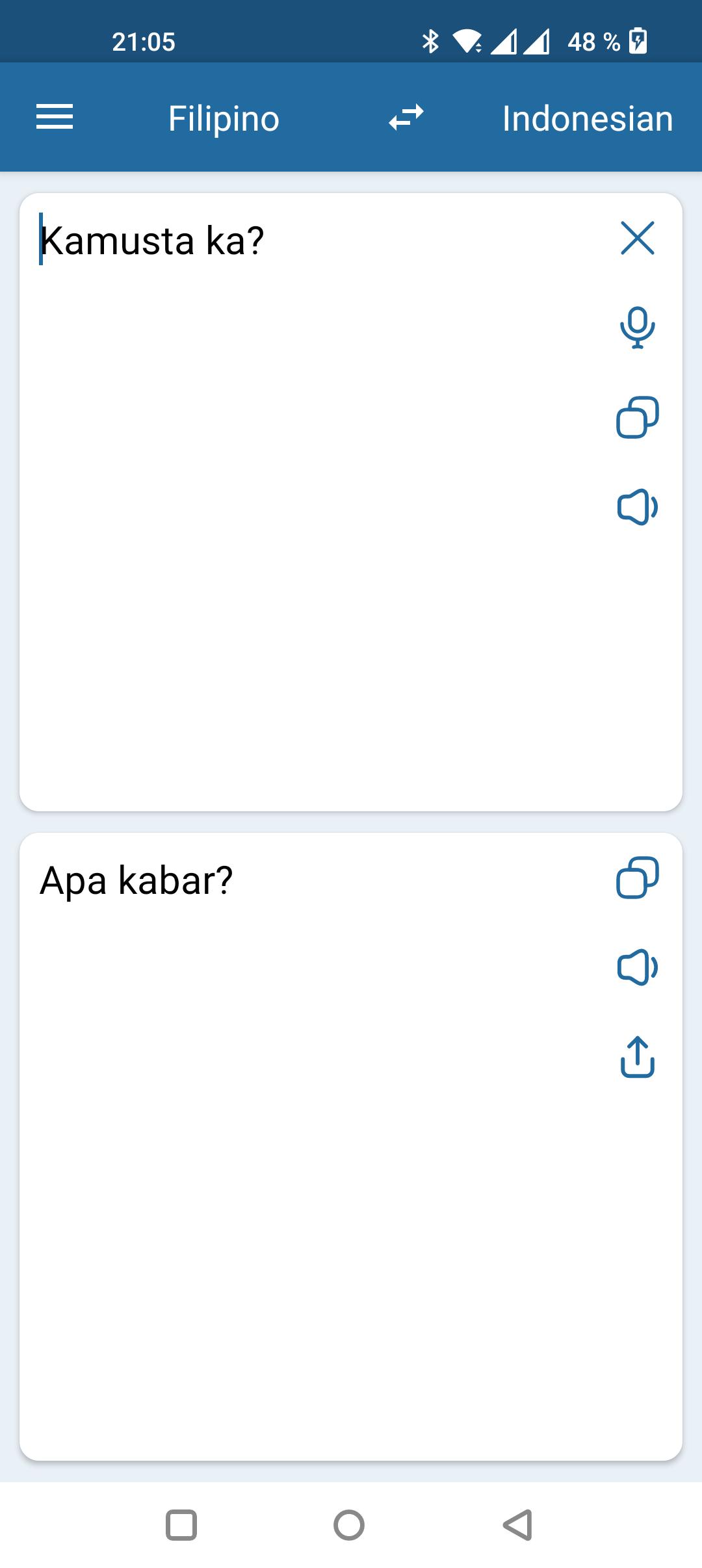Place cursor in the Kamusta ka? input field

click(152, 241)
